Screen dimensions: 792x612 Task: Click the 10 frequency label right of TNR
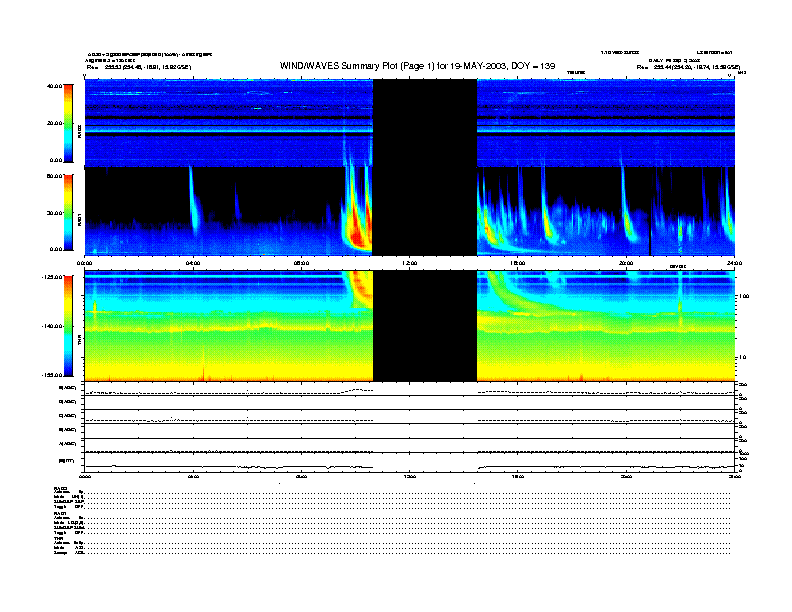tap(742, 358)
